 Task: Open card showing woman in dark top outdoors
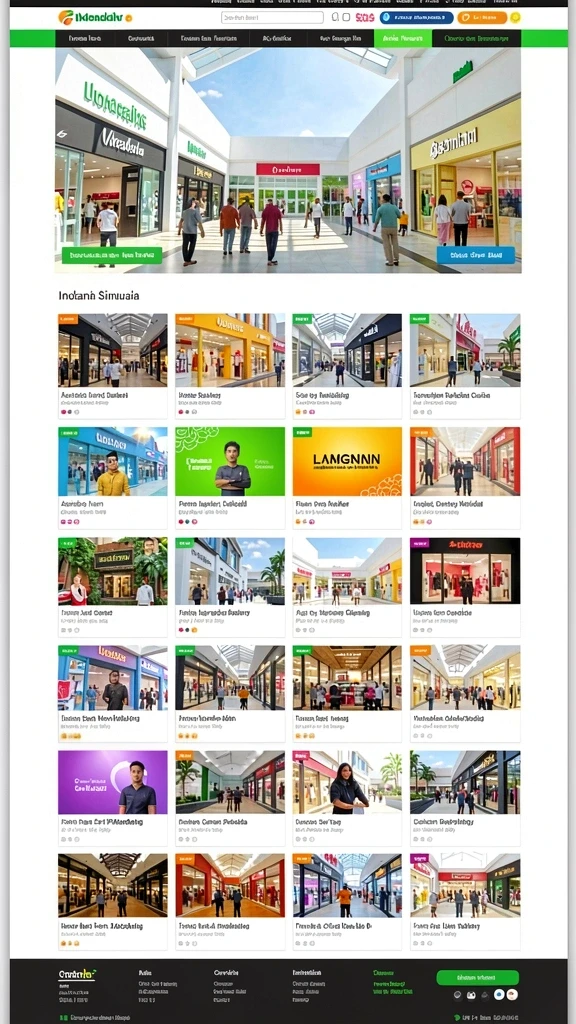pos(347,782)
